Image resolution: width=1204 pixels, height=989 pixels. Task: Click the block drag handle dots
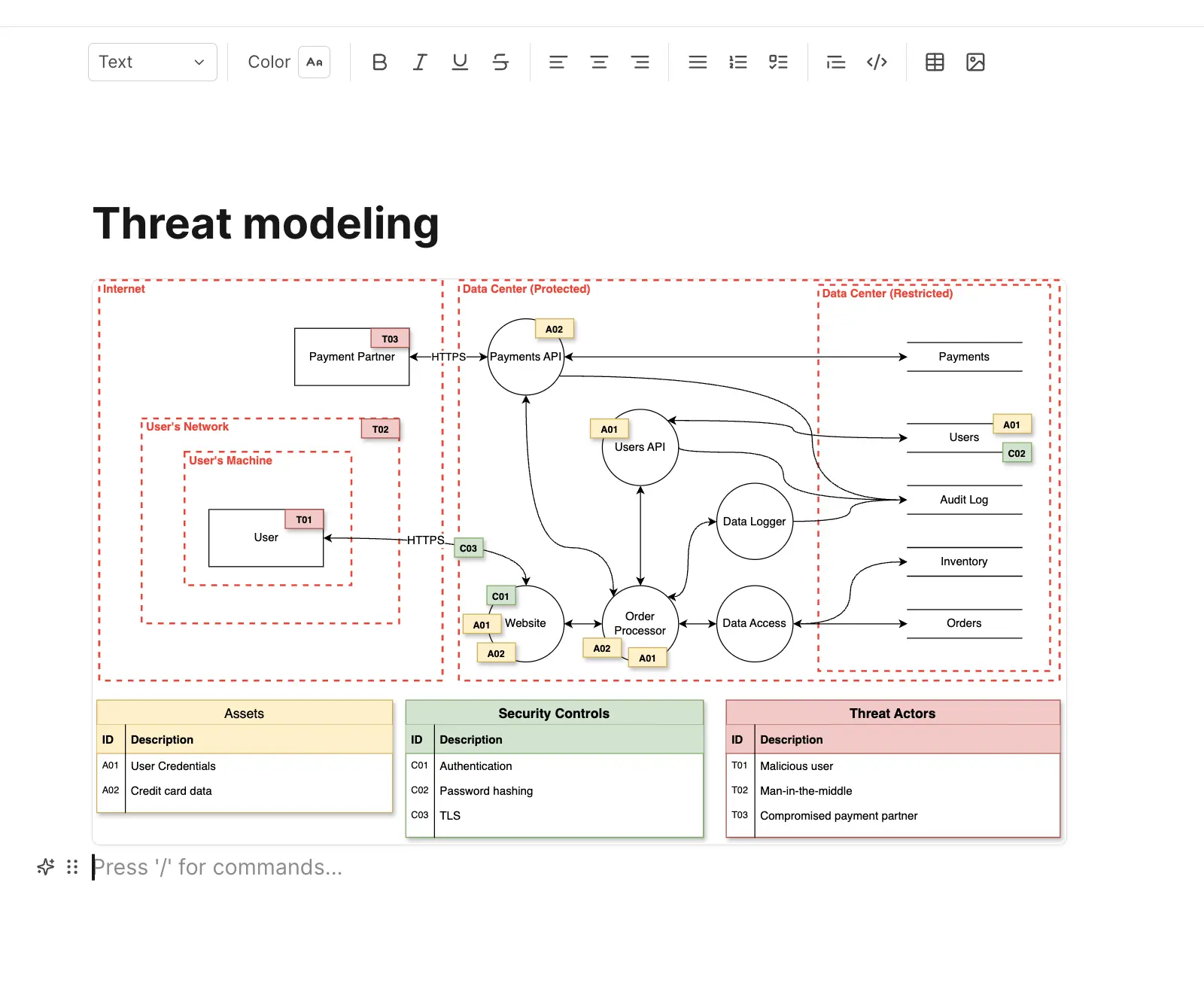(72, 867)
